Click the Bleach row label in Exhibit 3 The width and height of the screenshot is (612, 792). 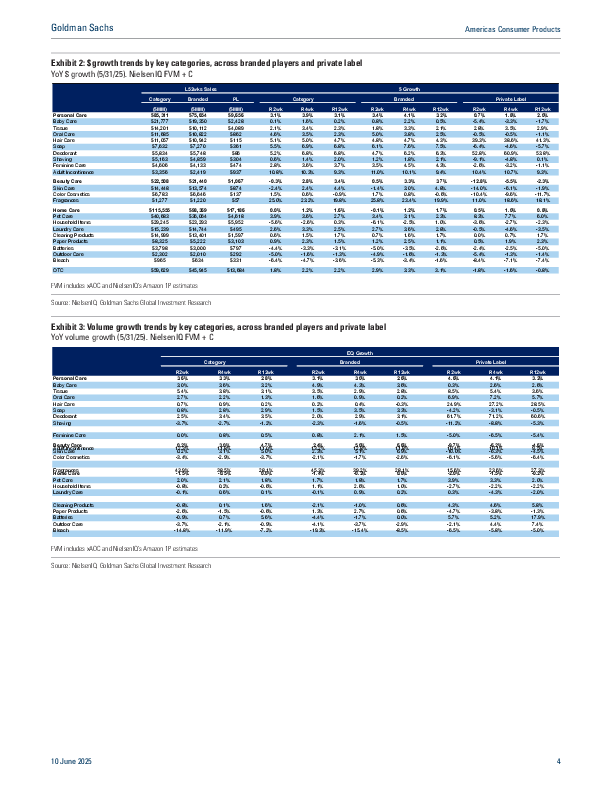click(61, 531)
